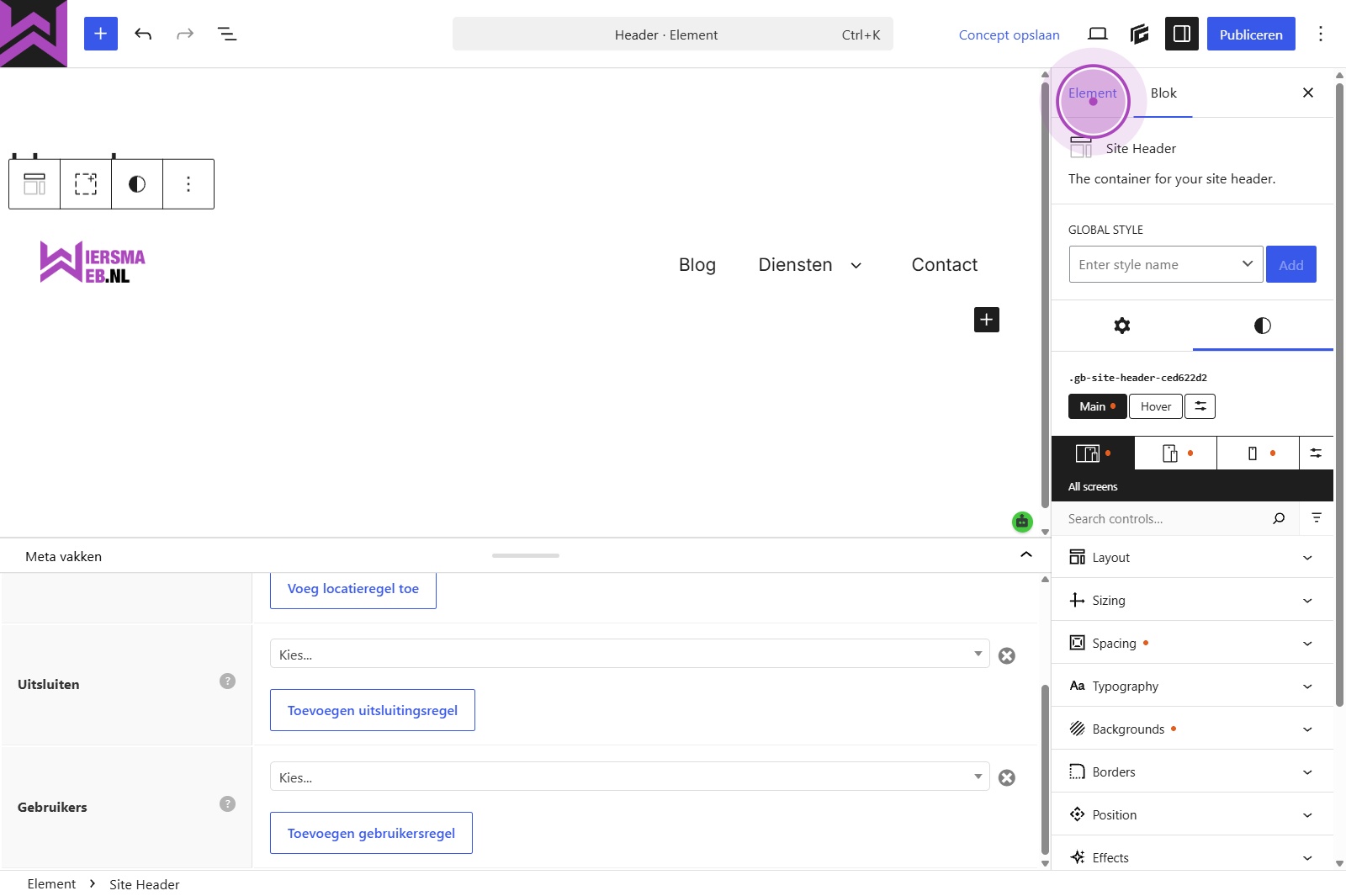Show help for Gebruikers
The height and width of the screenshot is (896, 1346).
click(227, 804)
